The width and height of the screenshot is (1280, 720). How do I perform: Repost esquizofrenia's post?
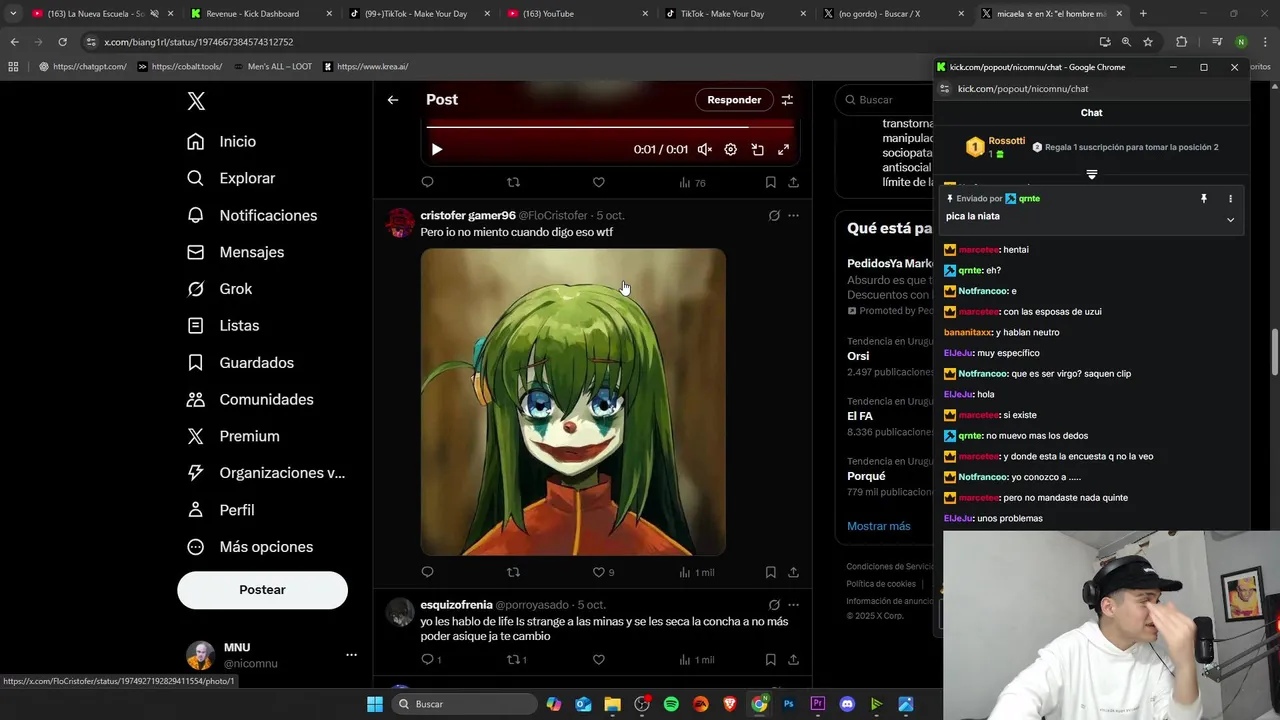click(517, 659)
